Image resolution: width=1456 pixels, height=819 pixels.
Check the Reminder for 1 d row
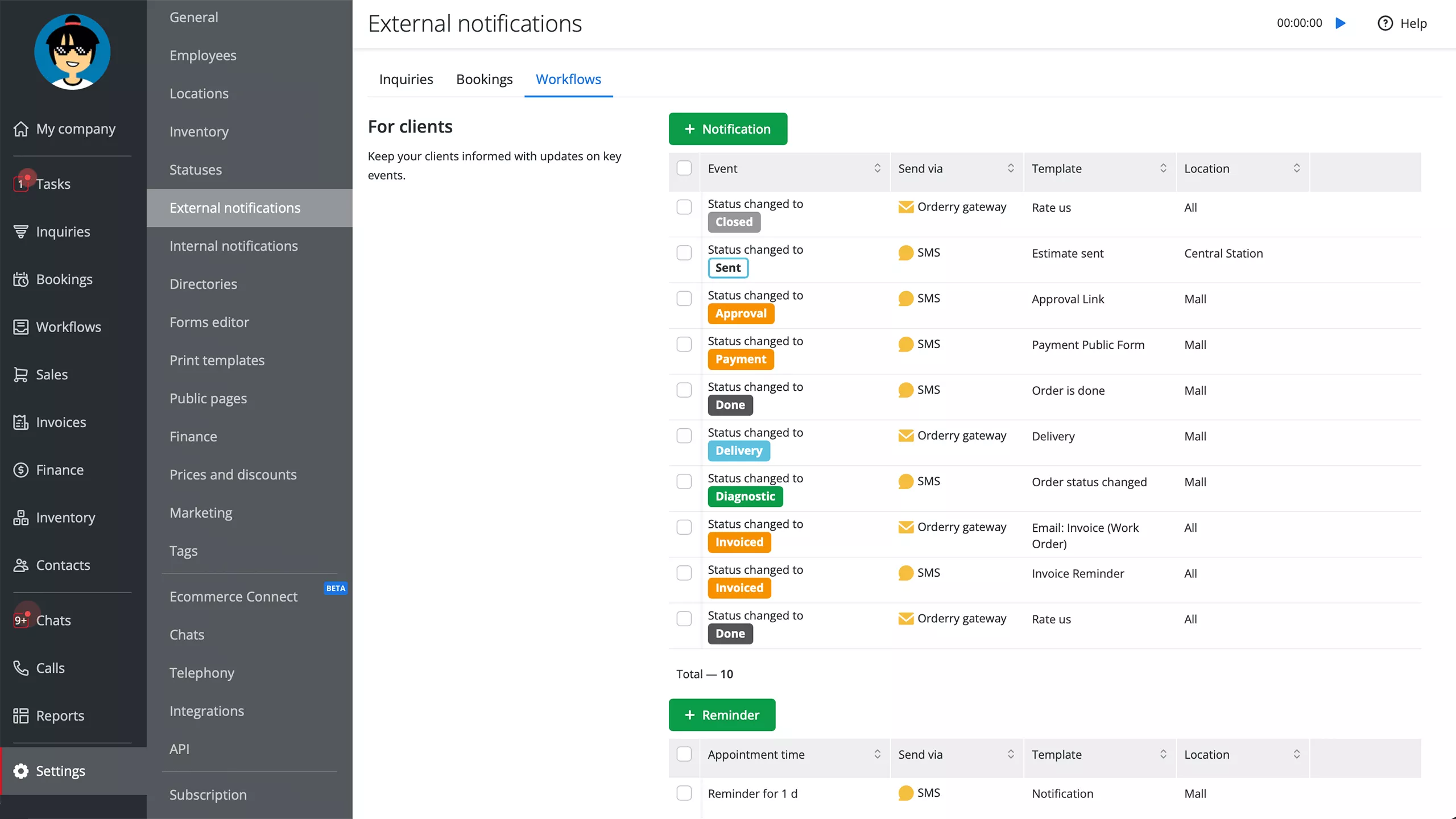[x=684, y=793]
